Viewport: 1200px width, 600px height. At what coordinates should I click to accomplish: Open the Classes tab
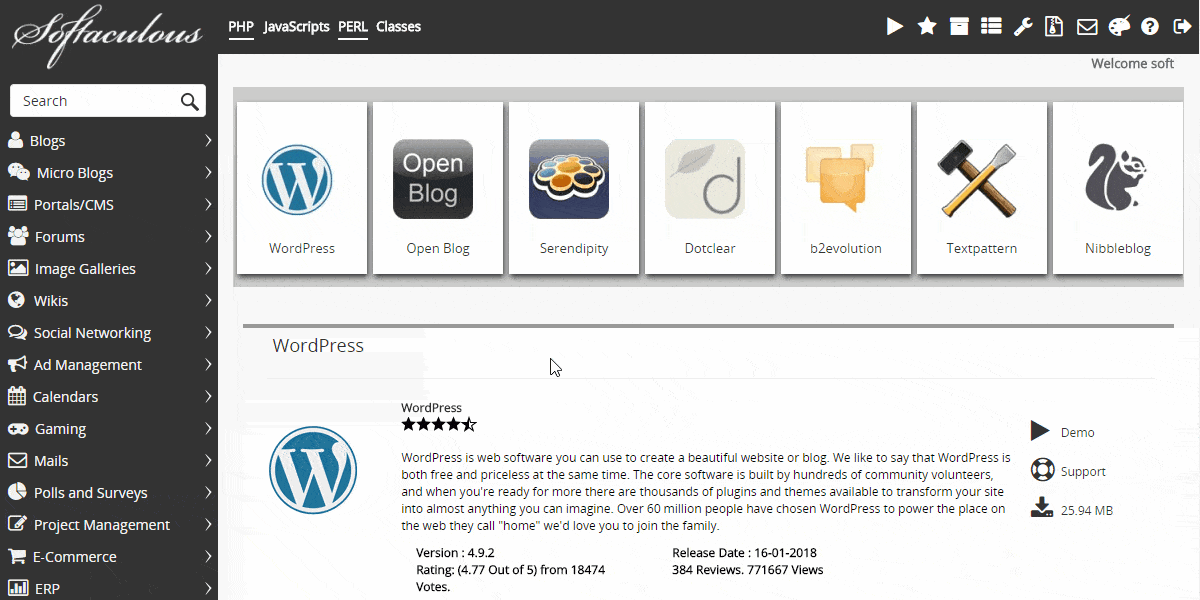[x=398, y=27]
